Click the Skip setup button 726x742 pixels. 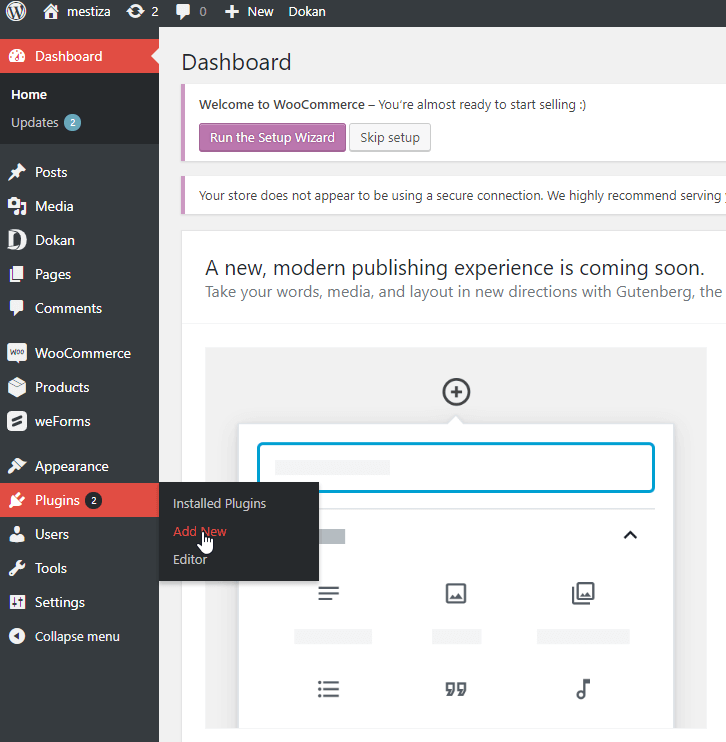click(390, 137)
